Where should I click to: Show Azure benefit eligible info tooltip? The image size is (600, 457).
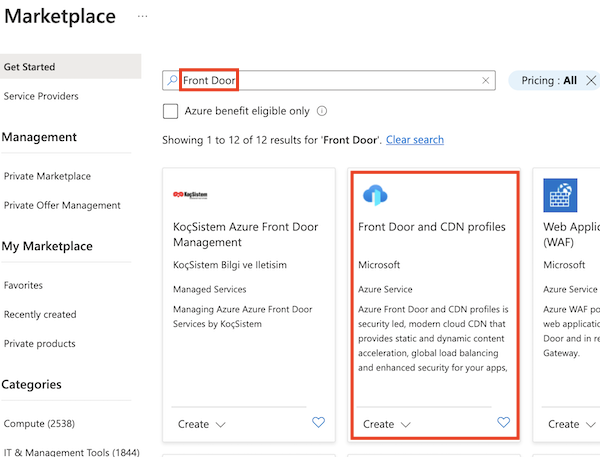[322, 111]
